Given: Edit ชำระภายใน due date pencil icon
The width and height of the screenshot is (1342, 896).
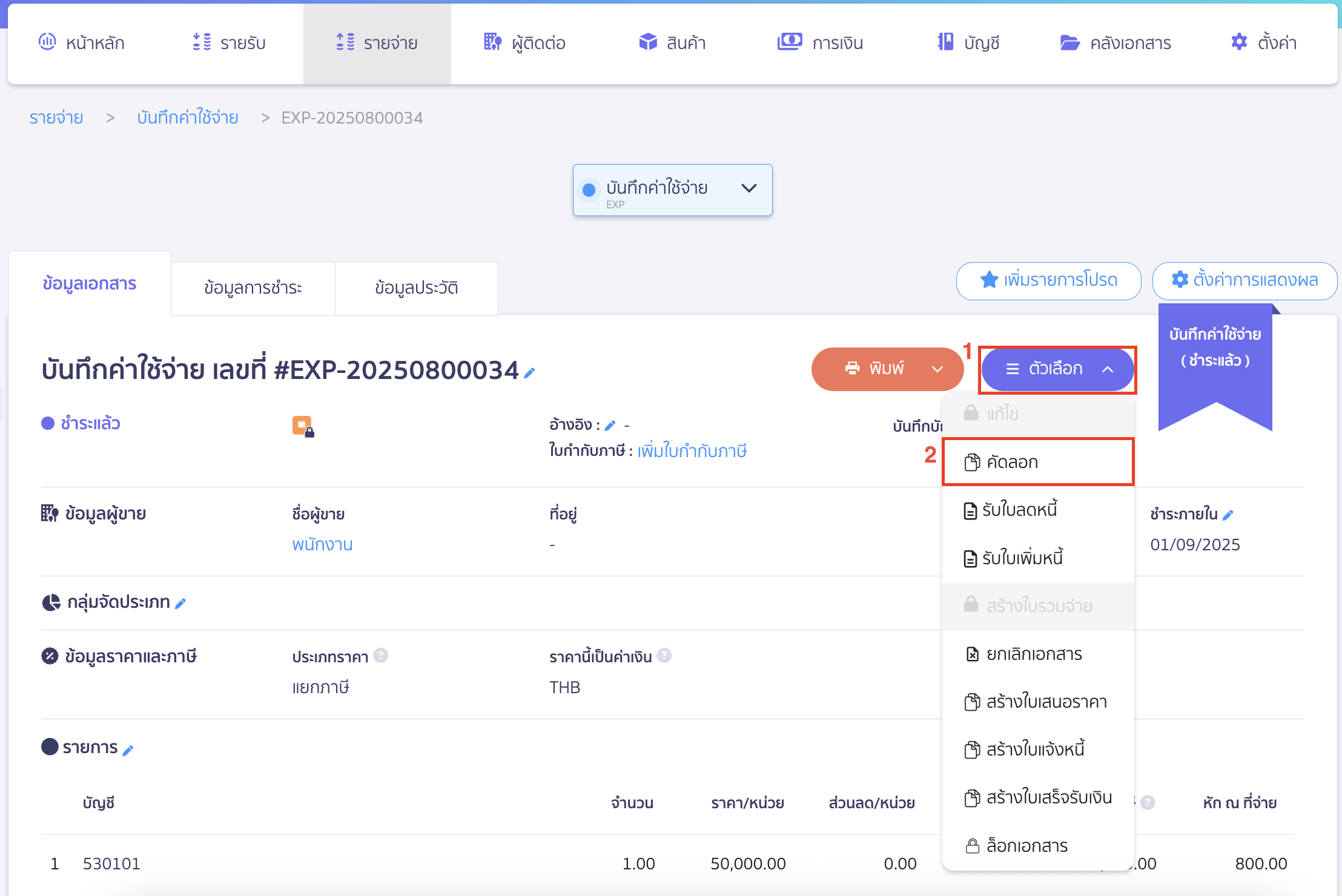Looking at the screenshot, I should pos(1228,515).
